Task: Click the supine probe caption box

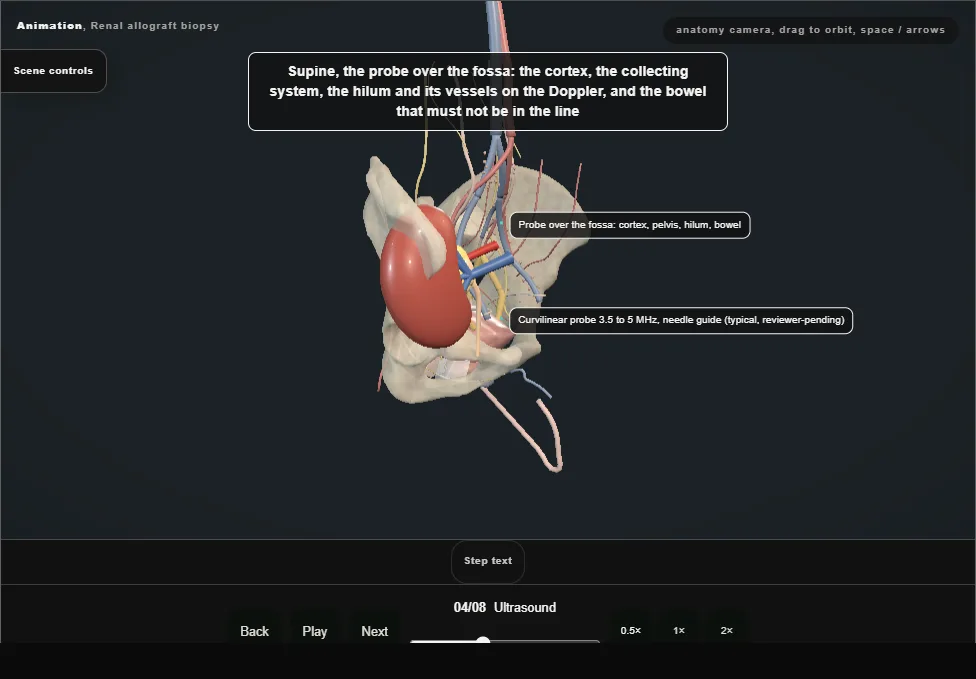Action: (488, 91)
